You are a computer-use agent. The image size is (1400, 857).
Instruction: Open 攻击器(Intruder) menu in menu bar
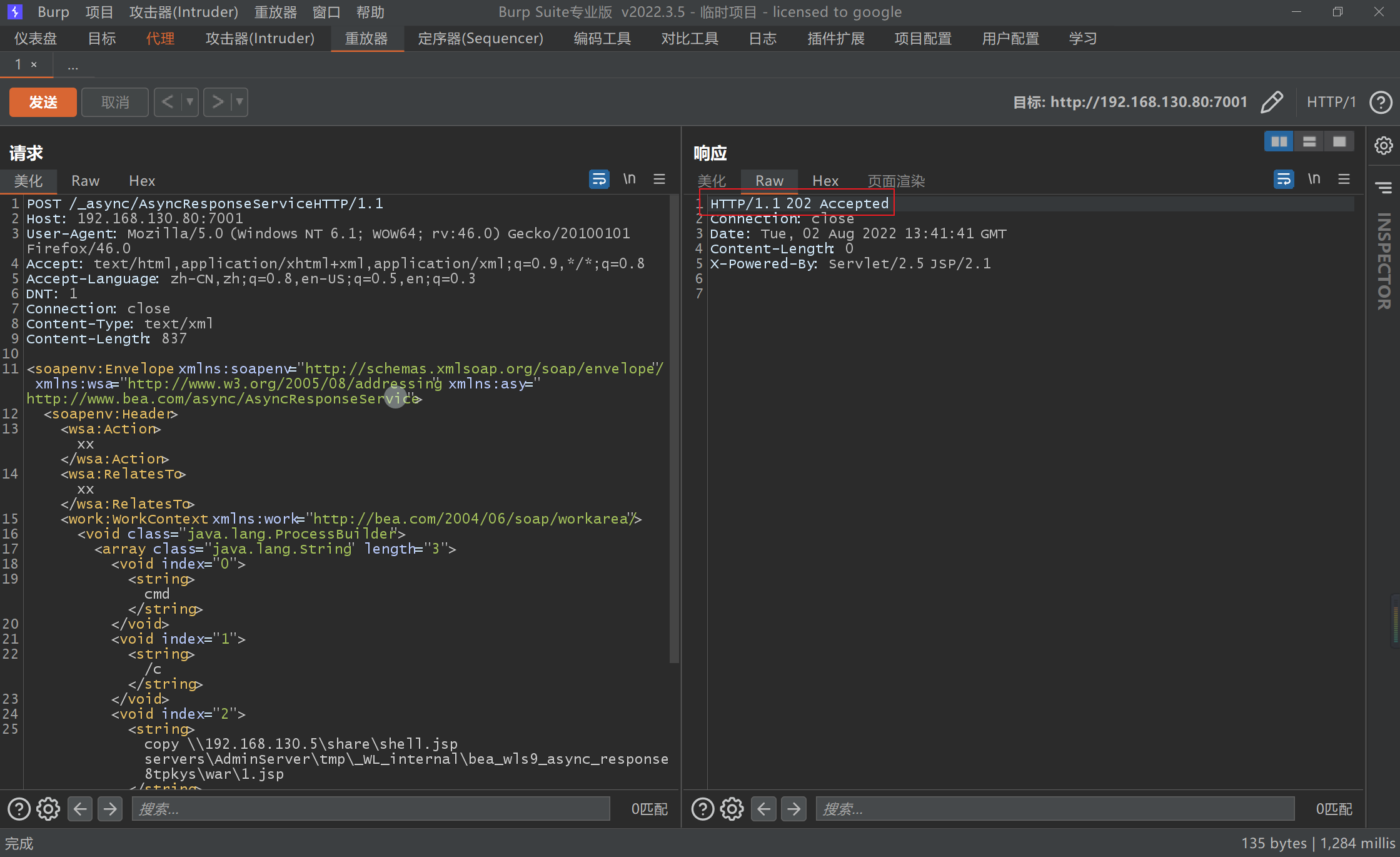pyautogui.click(x=183, y=12)
